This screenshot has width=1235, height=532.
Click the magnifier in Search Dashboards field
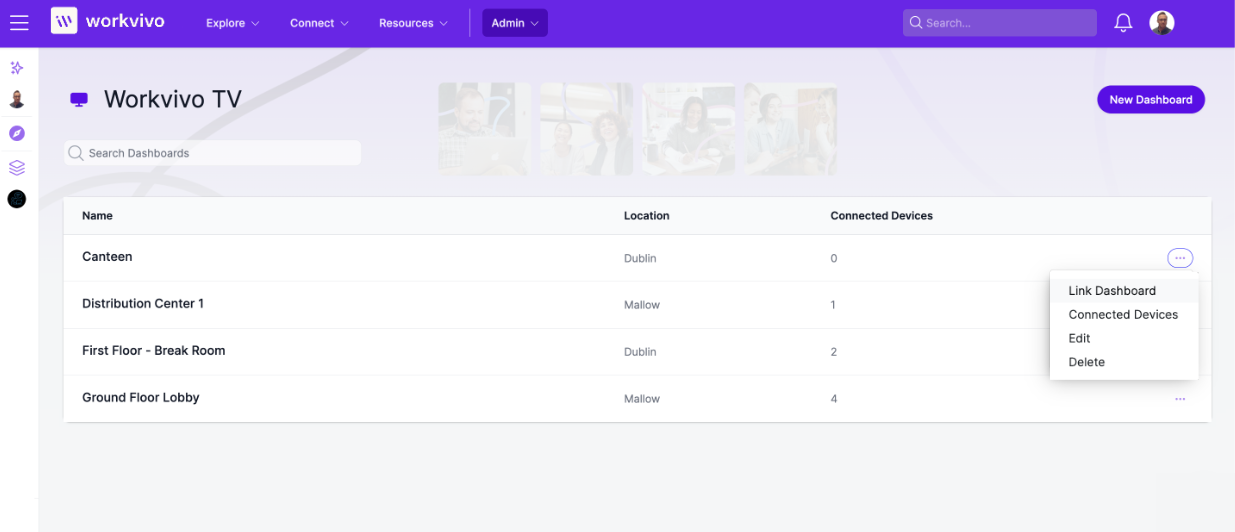[x=76, y=153]
